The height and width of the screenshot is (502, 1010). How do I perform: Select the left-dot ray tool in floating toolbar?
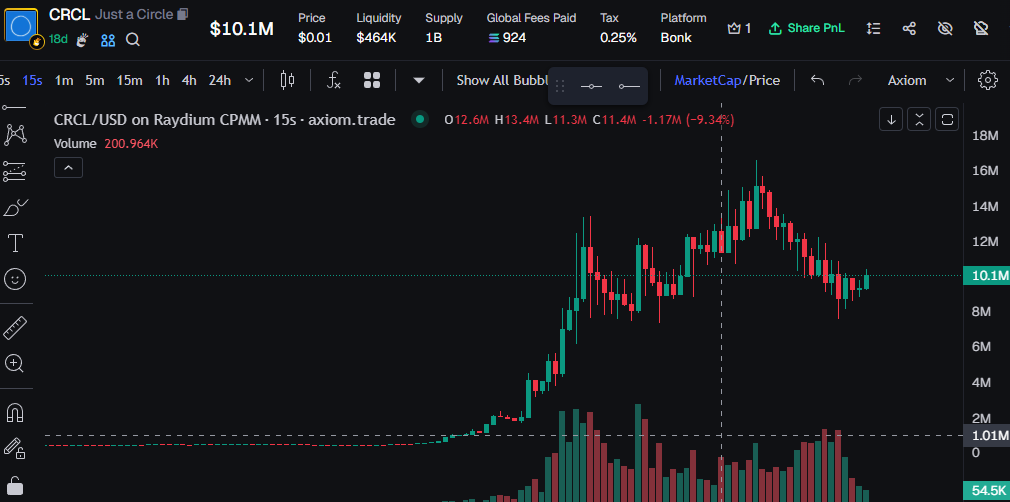[x=629, y=86]
